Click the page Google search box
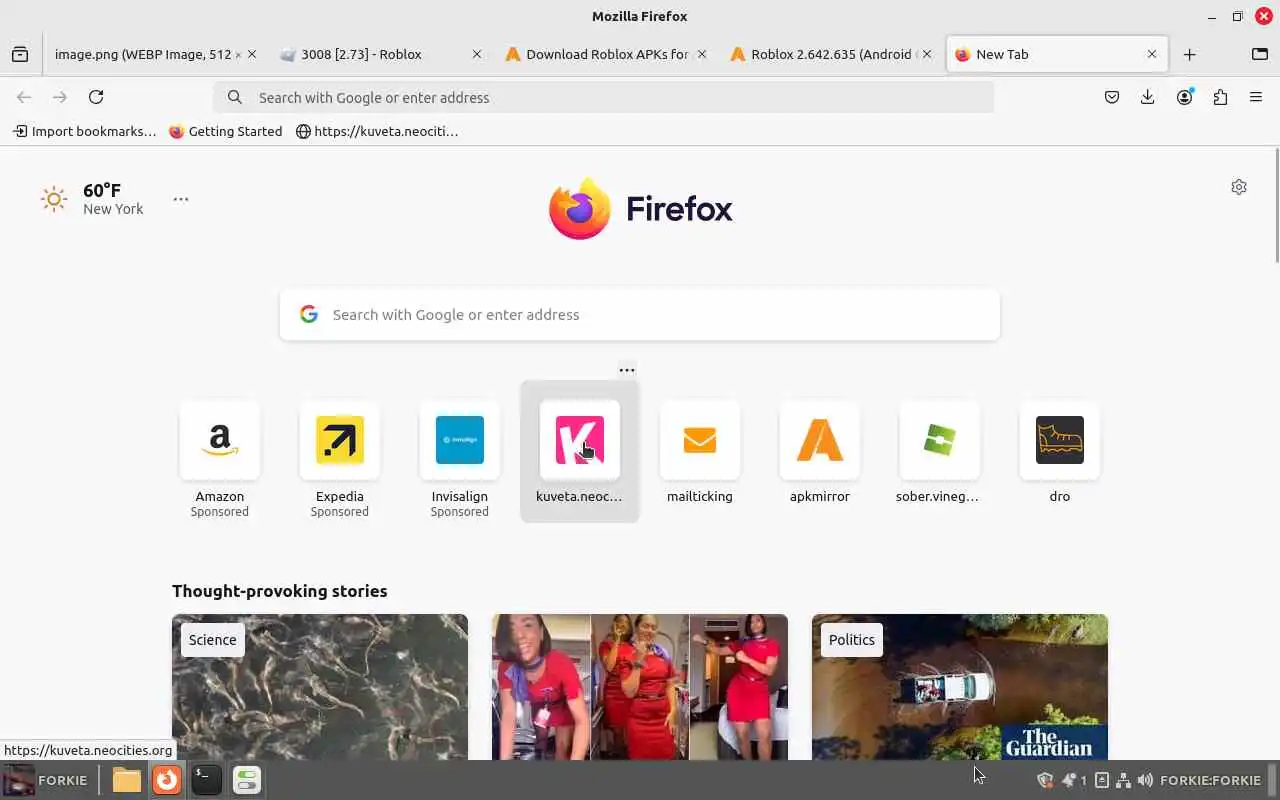Viewport: 1280px width, 800px height. point(640,315)
